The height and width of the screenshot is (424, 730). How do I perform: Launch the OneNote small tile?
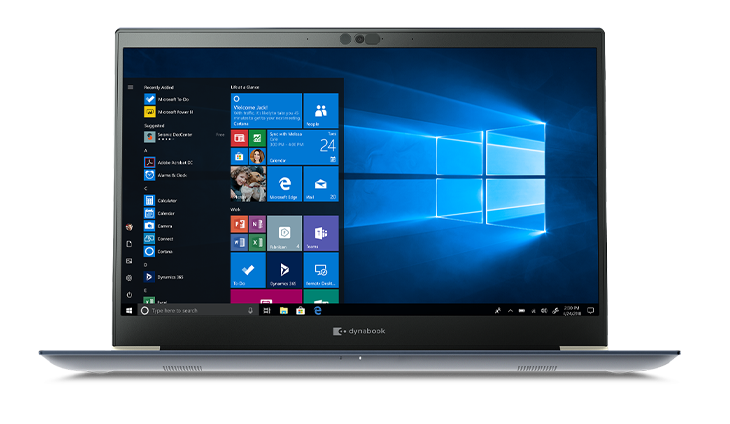pyautogui.click(x=257, y=224)
